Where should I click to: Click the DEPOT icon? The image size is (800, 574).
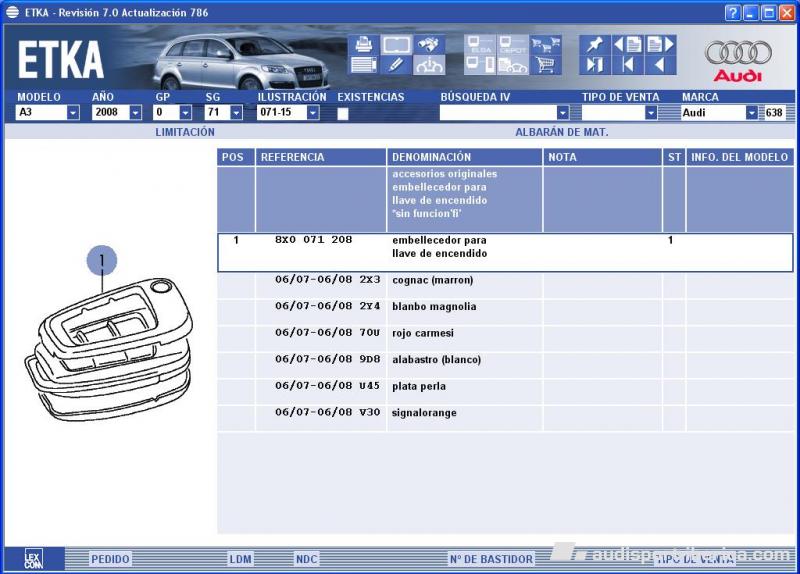[512, 45]
